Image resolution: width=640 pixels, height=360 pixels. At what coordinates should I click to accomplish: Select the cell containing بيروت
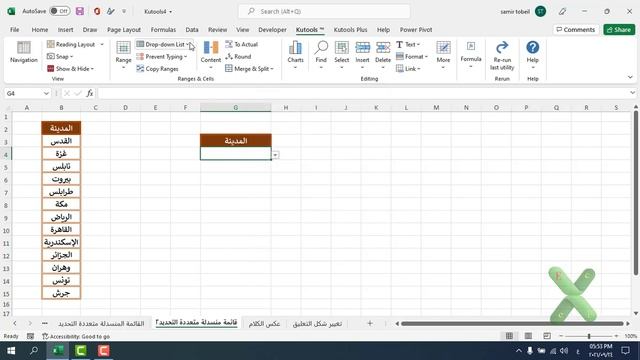[61, 179]
